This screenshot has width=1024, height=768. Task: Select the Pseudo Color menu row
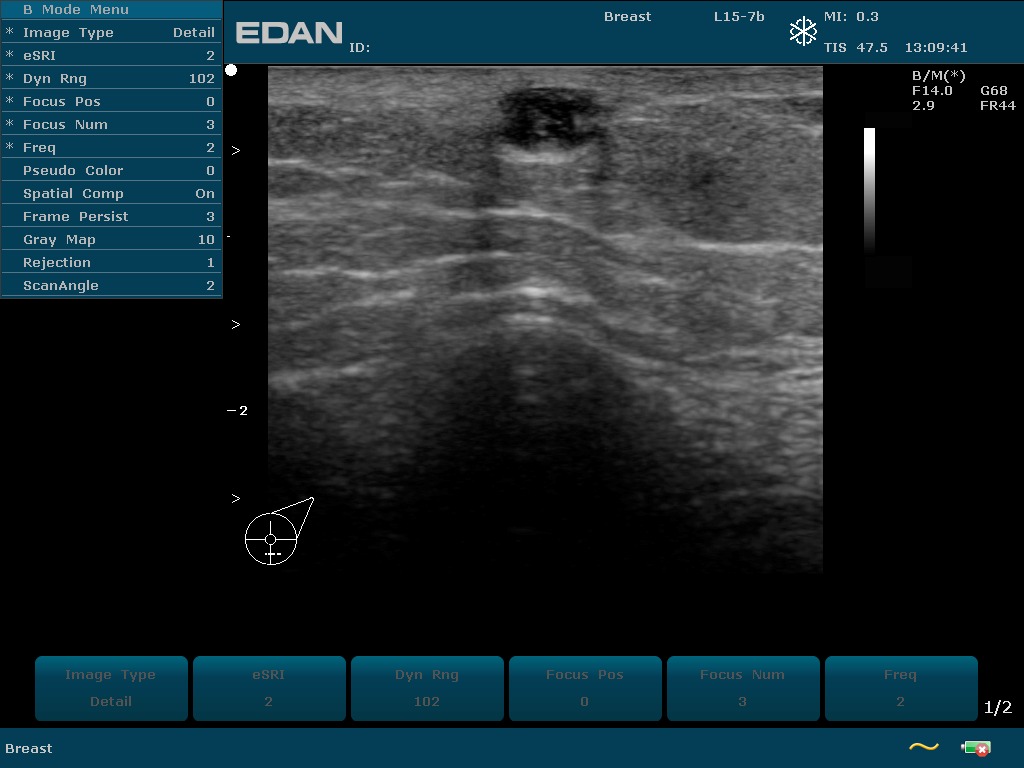point(112,171)
